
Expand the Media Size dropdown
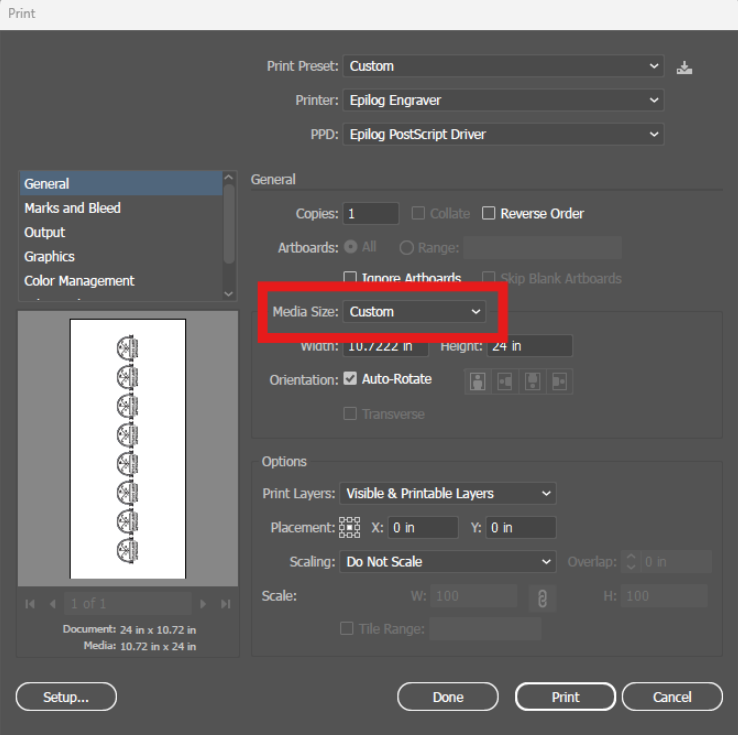[415, 312]
